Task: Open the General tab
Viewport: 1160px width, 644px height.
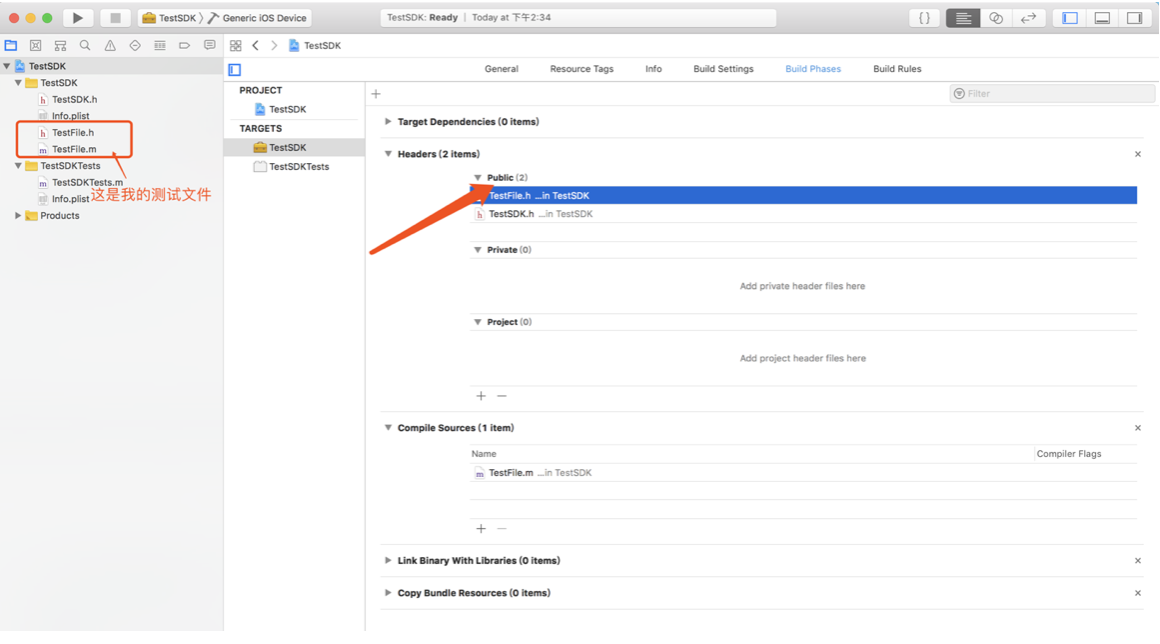Action: coord(502,69)
